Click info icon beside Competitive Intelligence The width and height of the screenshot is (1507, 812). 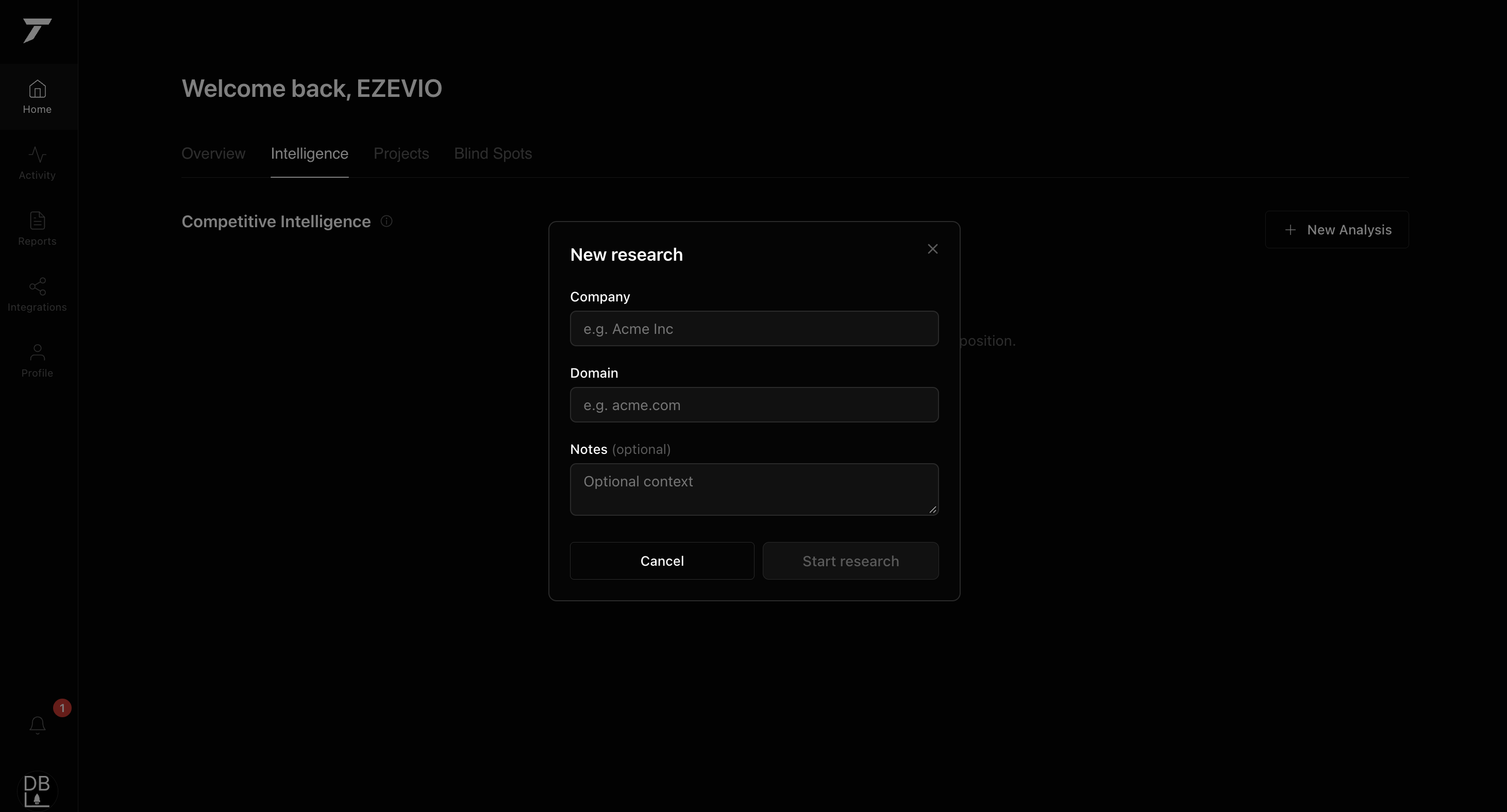(387, 221)
